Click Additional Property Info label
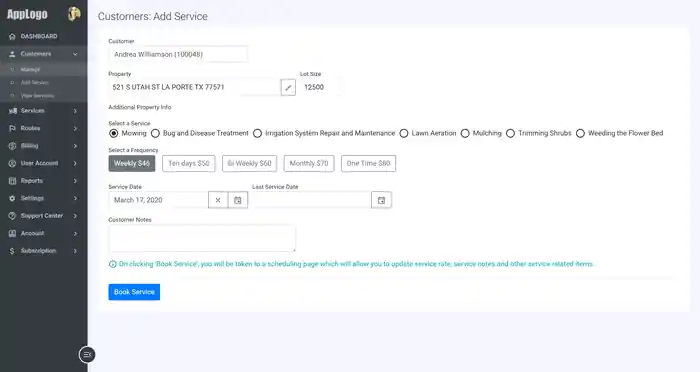This screenshot has height=372, width=700. (140, 107)
